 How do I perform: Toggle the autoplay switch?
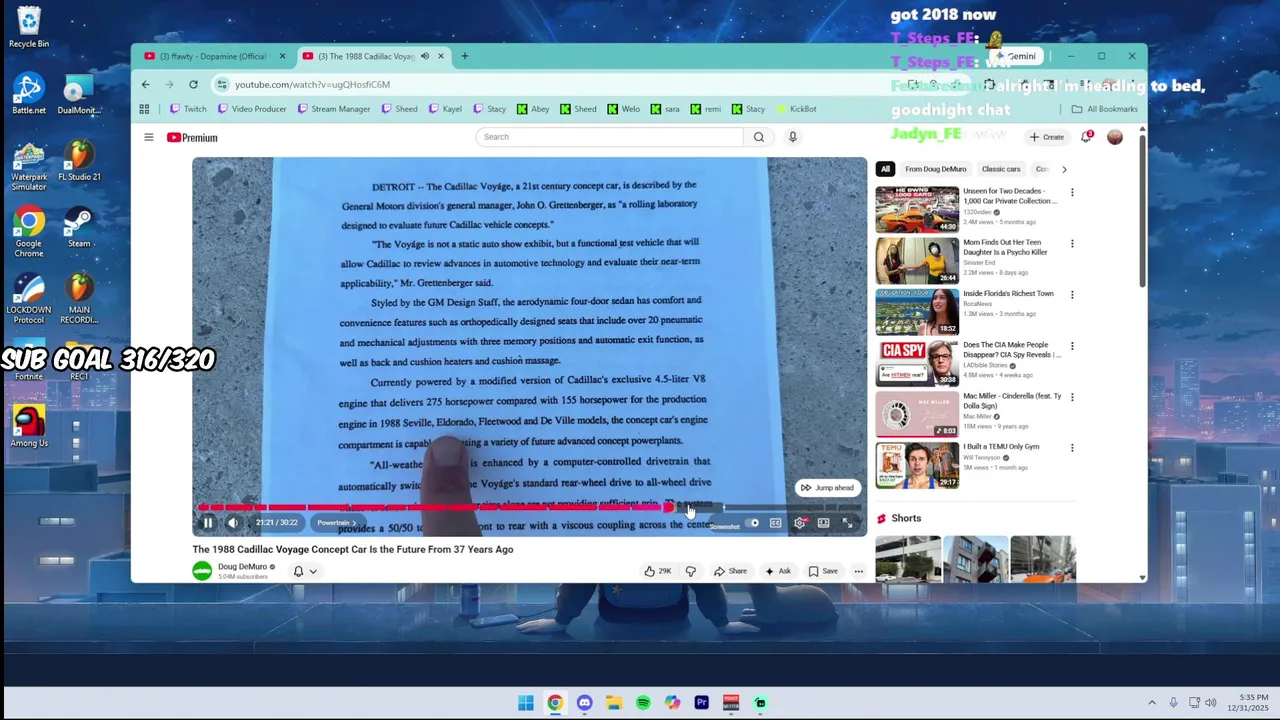(750, 523)
